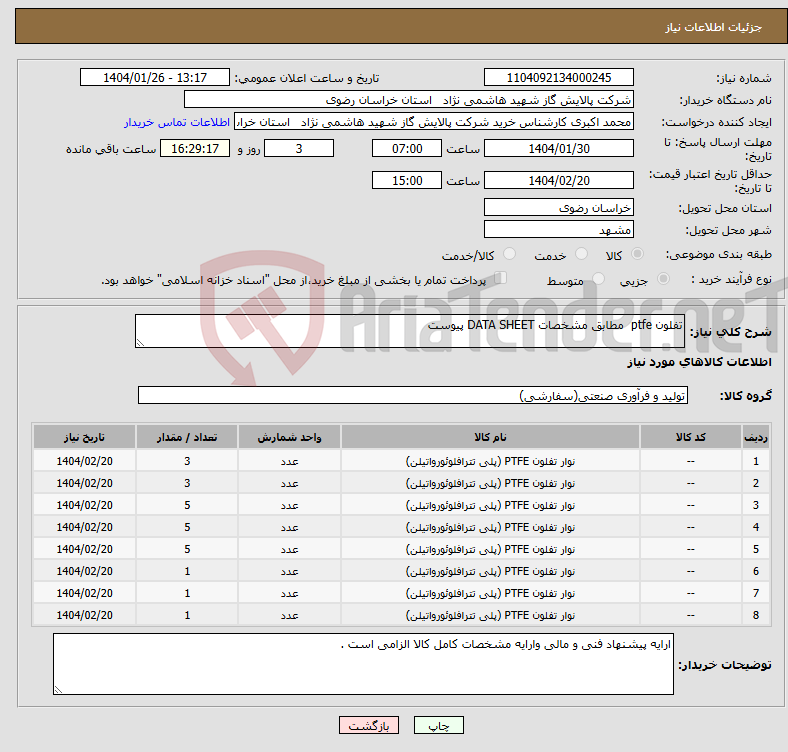
Task: Click the price validity date 1404/02/20 field
Action: point(558,180)
